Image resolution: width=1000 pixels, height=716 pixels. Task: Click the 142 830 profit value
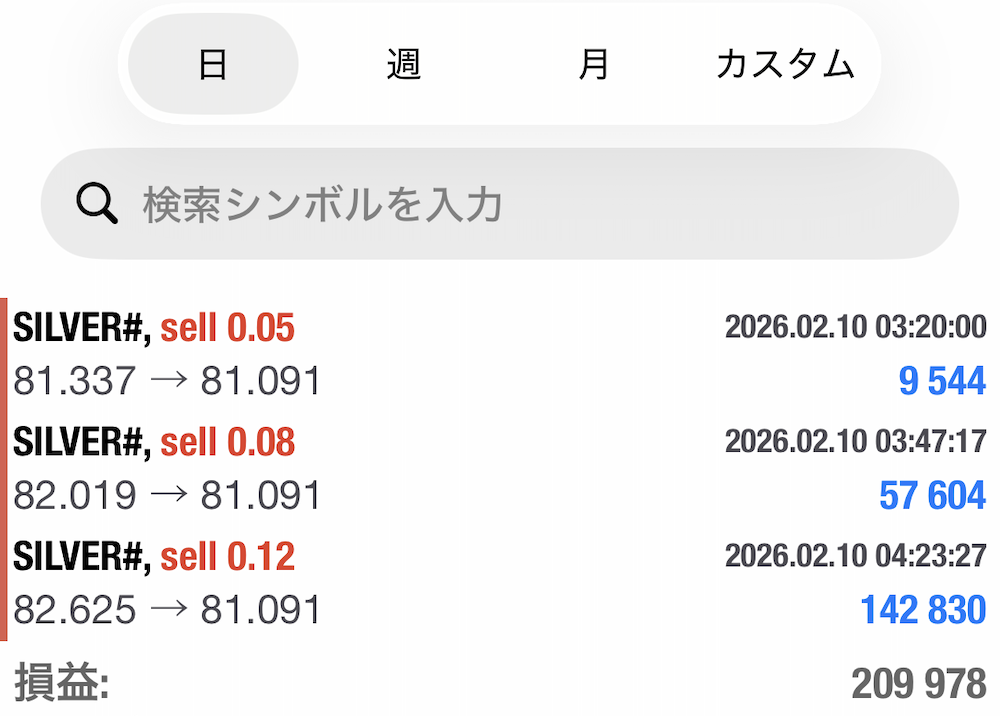coord(923,609)
